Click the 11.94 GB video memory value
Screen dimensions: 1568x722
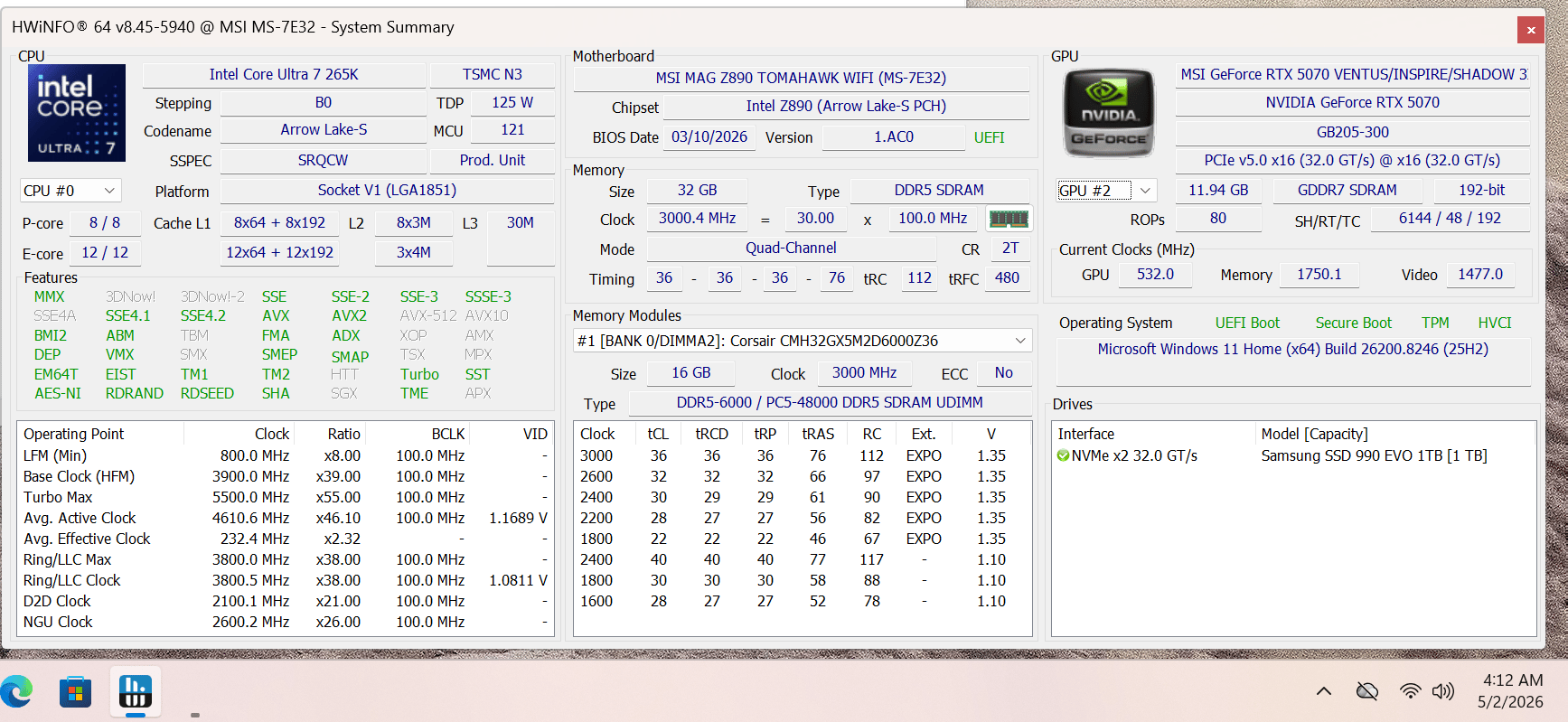(x=1218, y=191)
